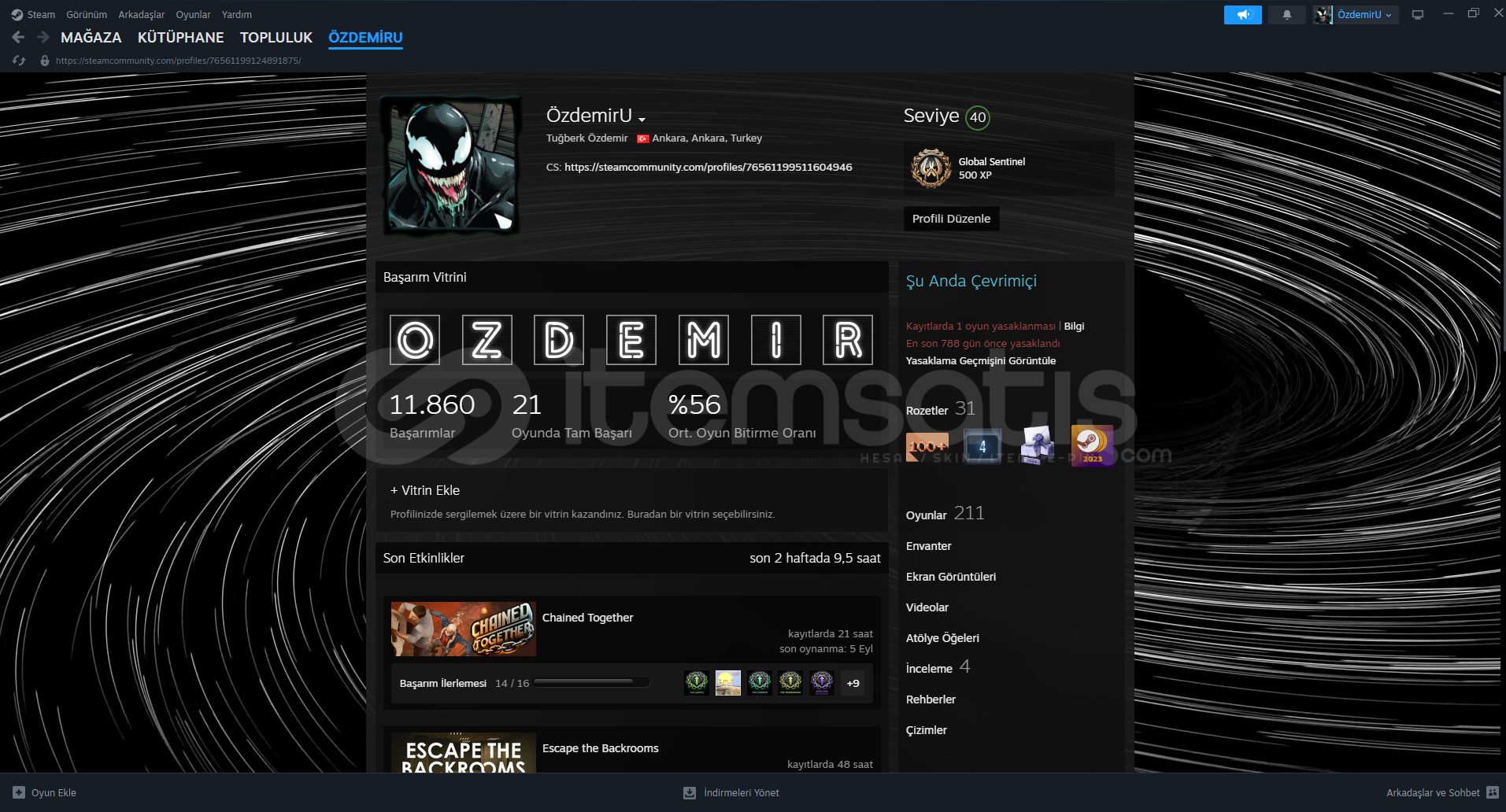The height and width of the screenshot is (812, 1506).
Task: Click the 100+ games badge
Action: click(x=927, y=446)
